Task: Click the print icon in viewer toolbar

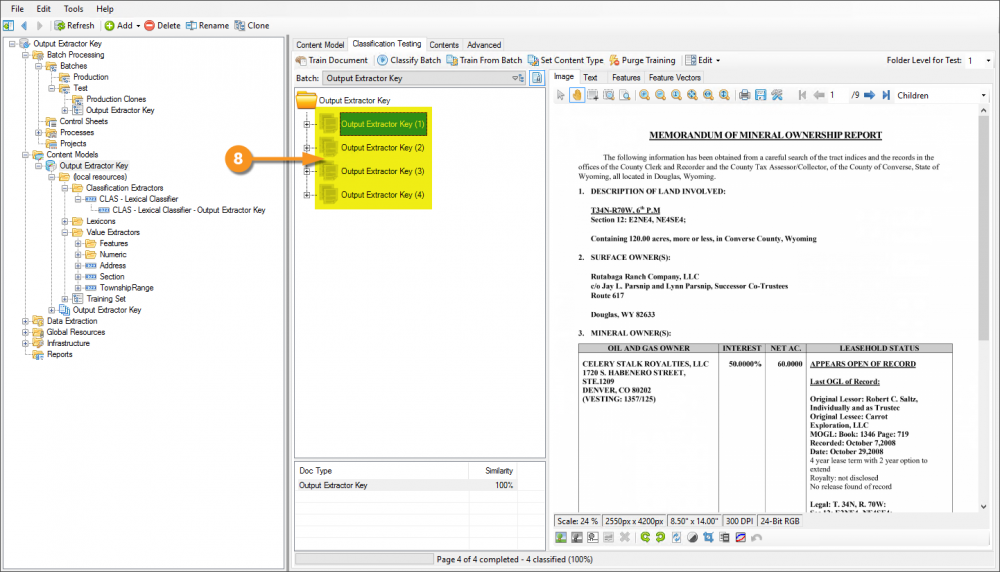Action: coord(744,95)
